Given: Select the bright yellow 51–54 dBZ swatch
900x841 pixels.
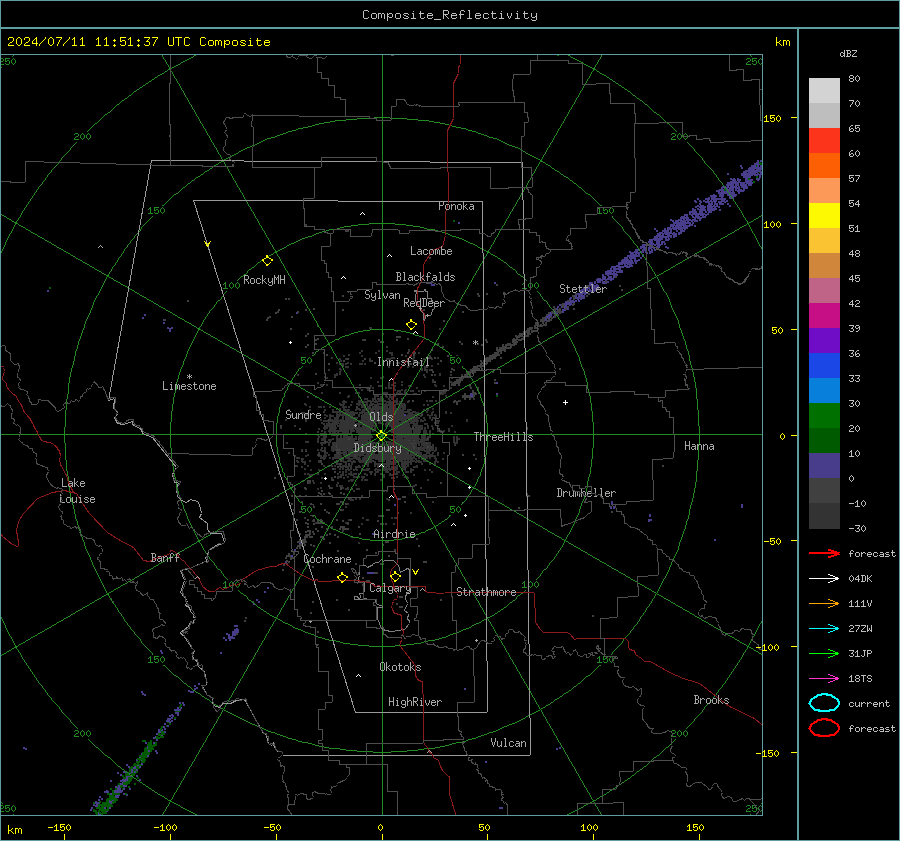Looking at the screenshot, I should click(824, 216).
